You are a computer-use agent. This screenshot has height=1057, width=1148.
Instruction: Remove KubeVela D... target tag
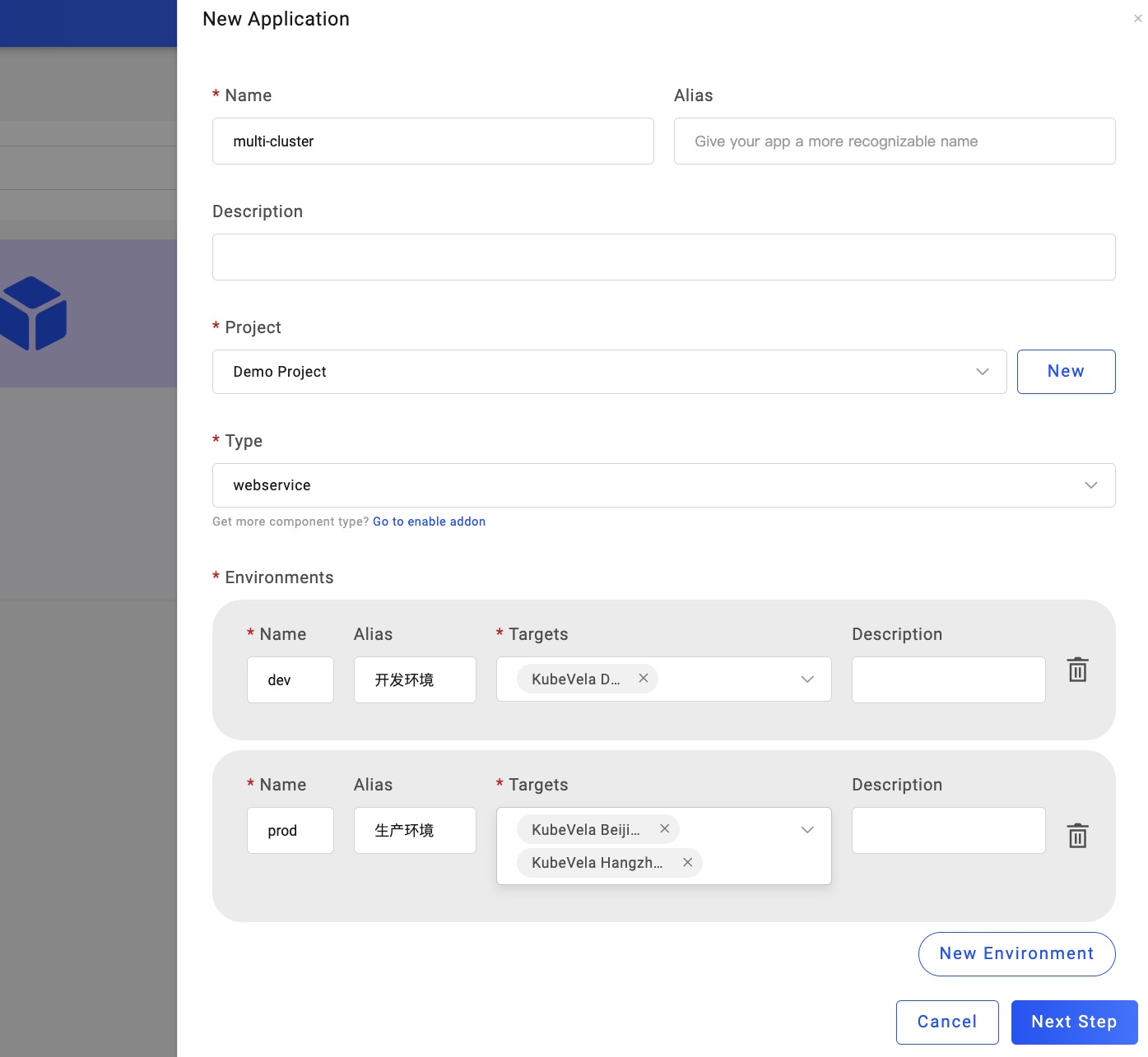pyautogui.click(x=644, y=679)
